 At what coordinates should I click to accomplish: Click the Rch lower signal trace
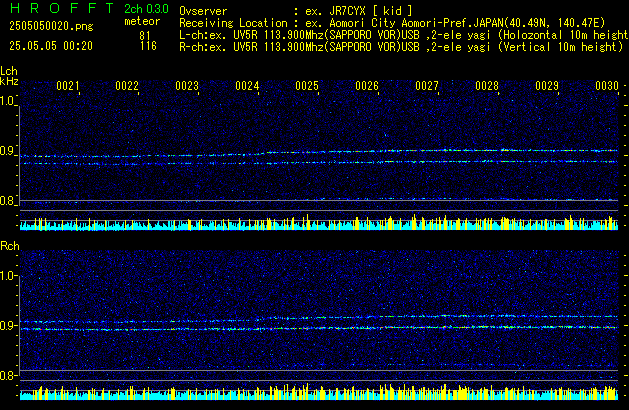(319, 328)
